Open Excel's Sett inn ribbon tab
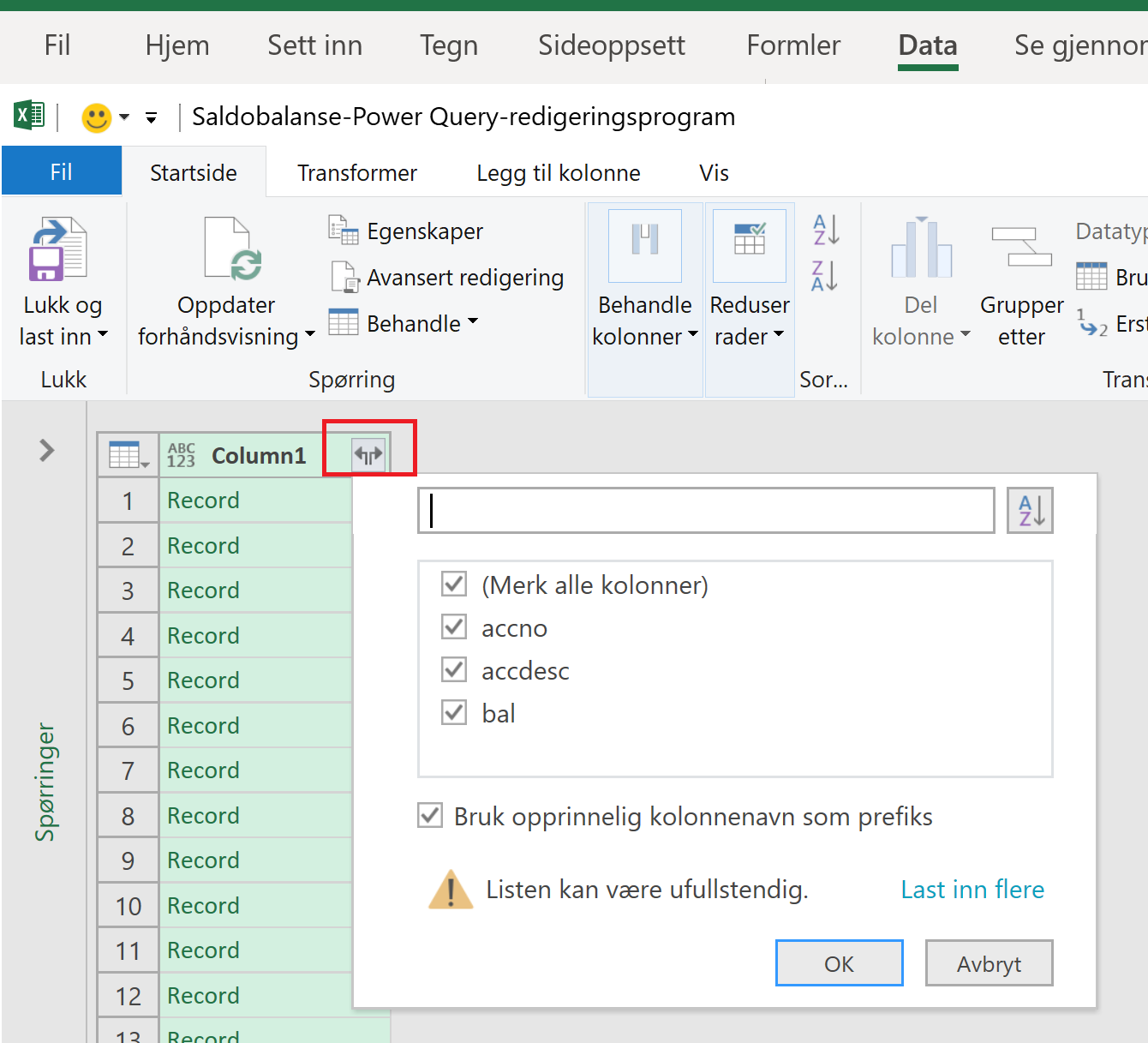 pyautogui.click(x=315, y=45)
